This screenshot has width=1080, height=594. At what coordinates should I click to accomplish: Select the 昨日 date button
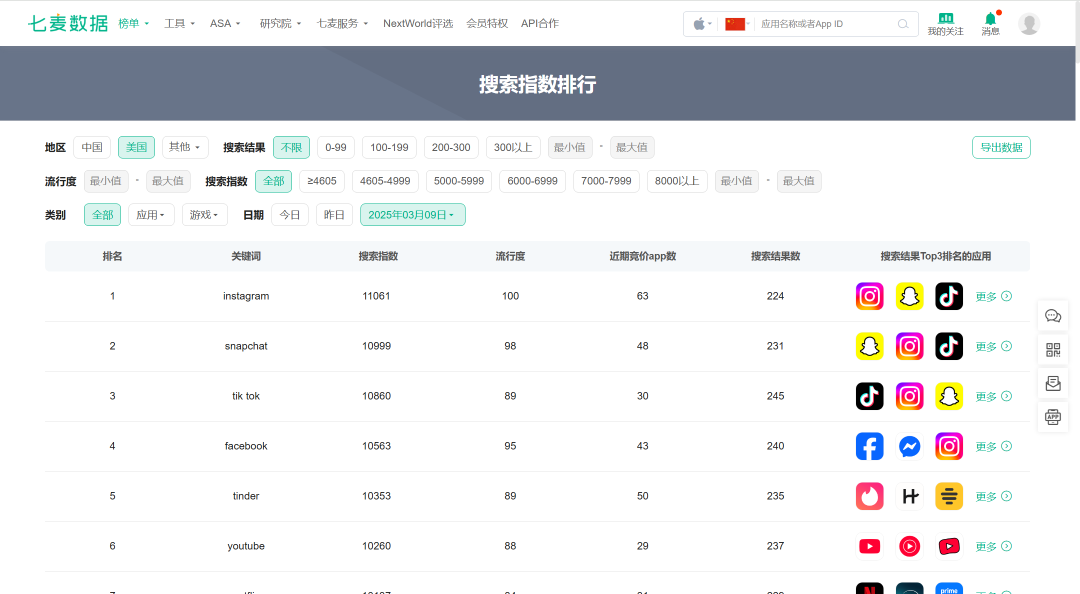click(x=334, y=215)
